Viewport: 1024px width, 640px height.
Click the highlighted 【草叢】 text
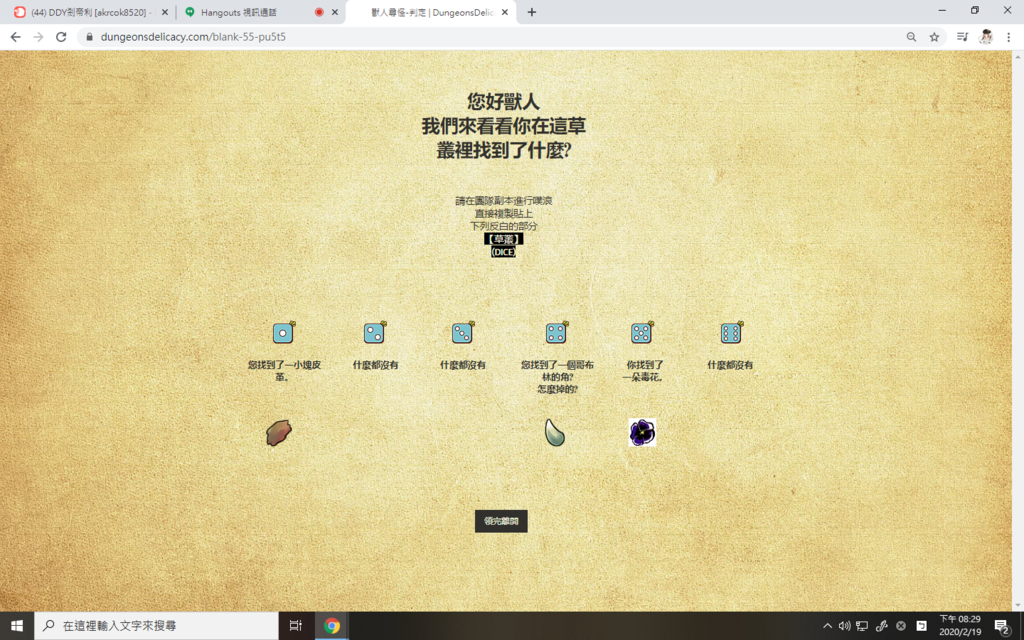pos(504,239)
